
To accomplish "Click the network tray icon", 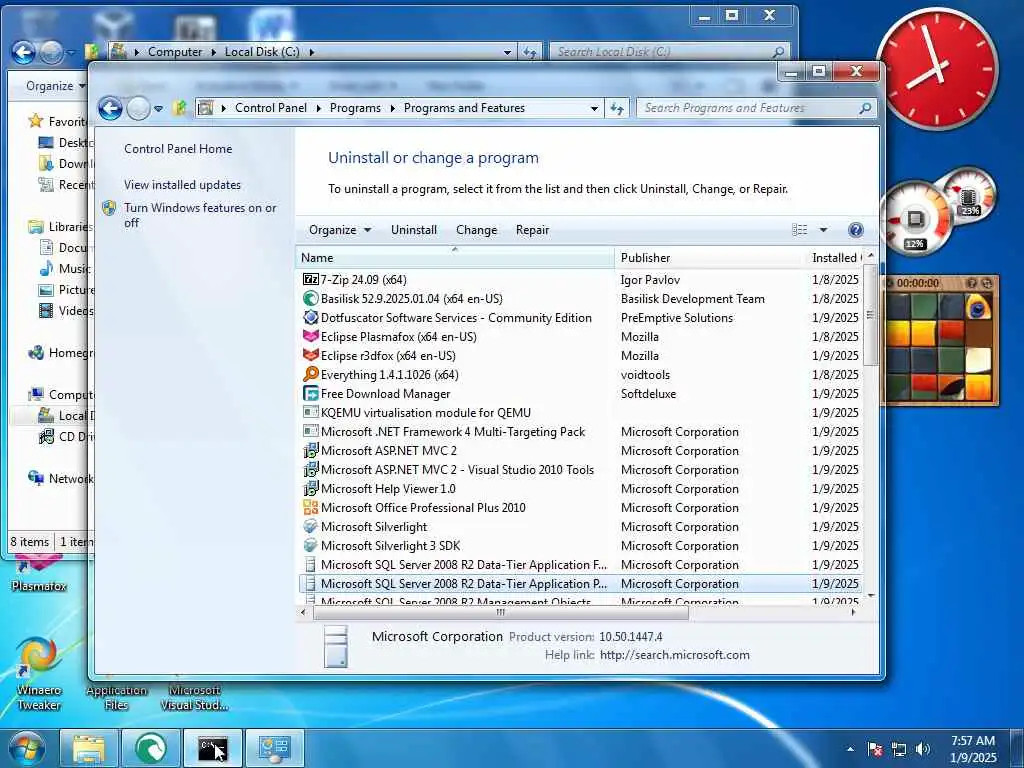I will tap(899, 749).
